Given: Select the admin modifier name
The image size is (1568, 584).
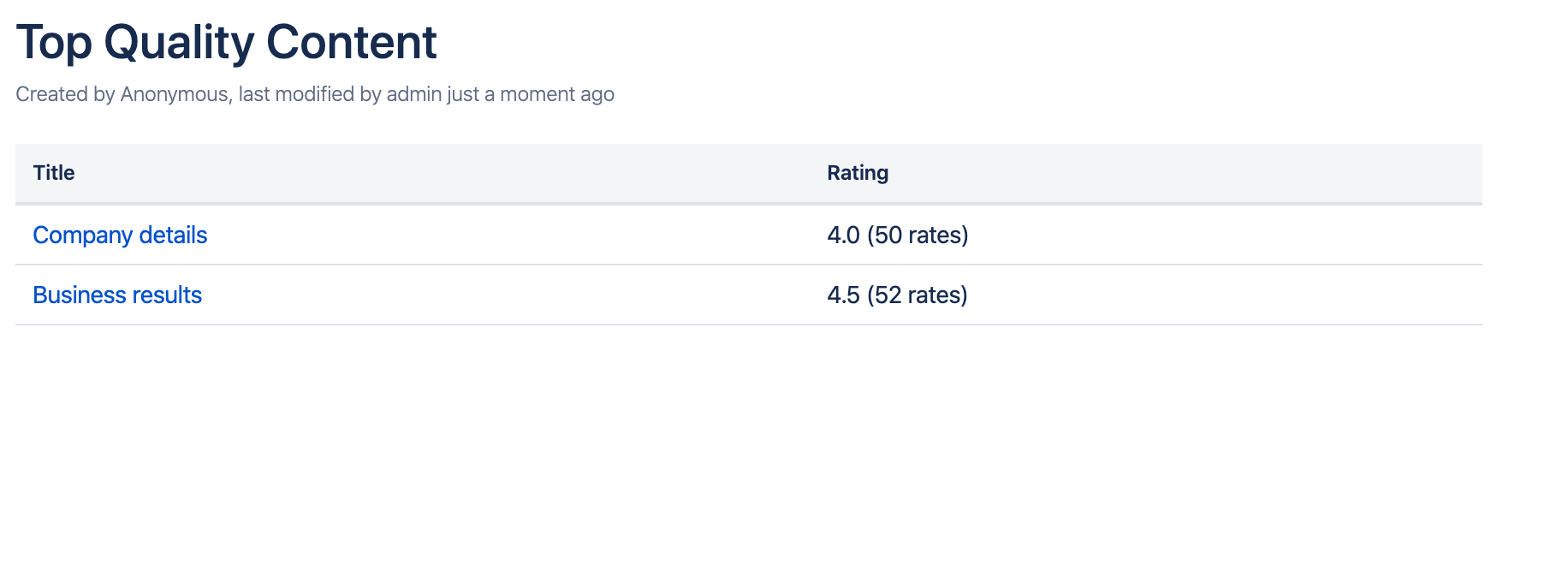Looking at the screenshot, I should click(x=414, y=94).
